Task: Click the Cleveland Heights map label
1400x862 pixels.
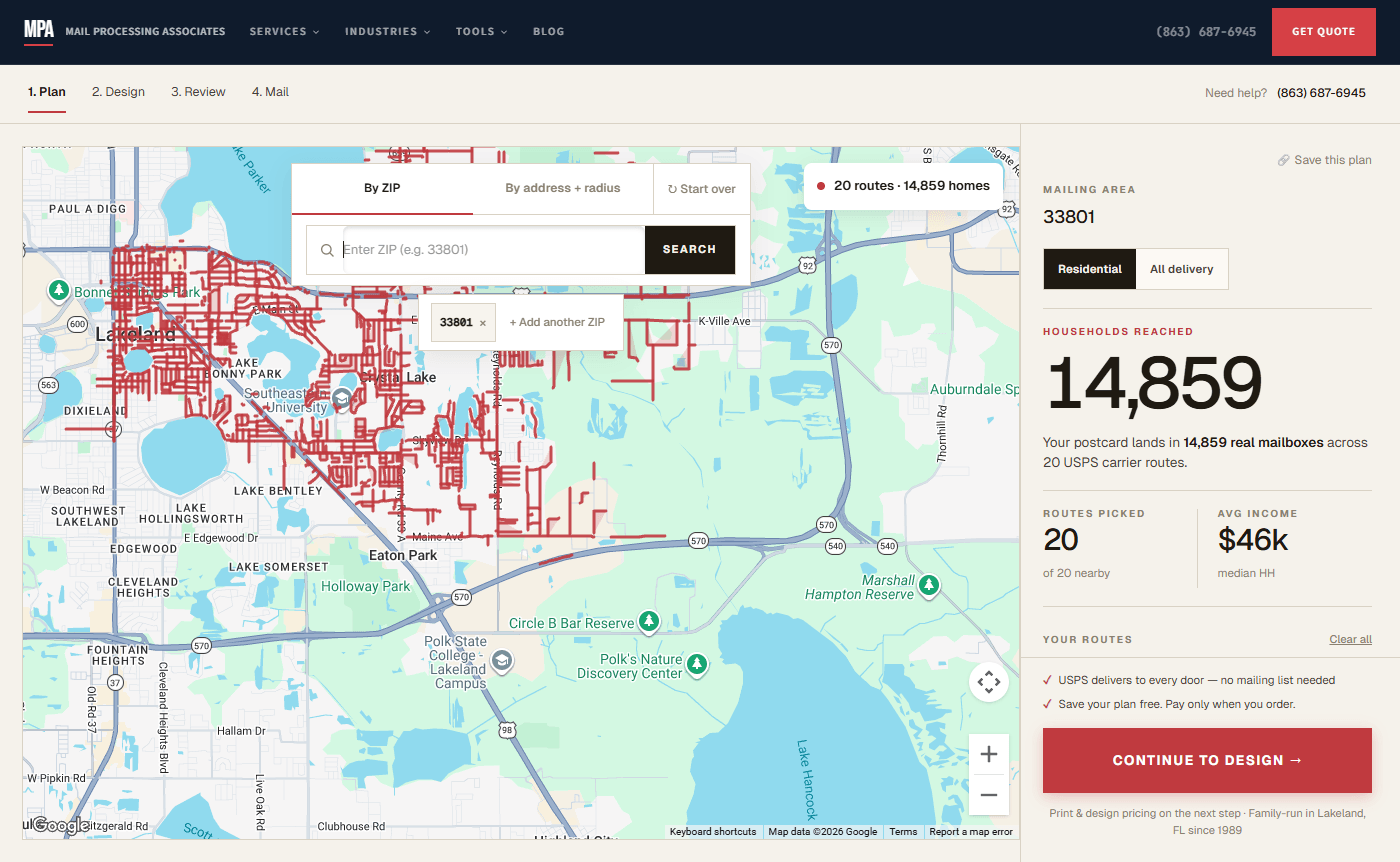Action: click(143, 587)
